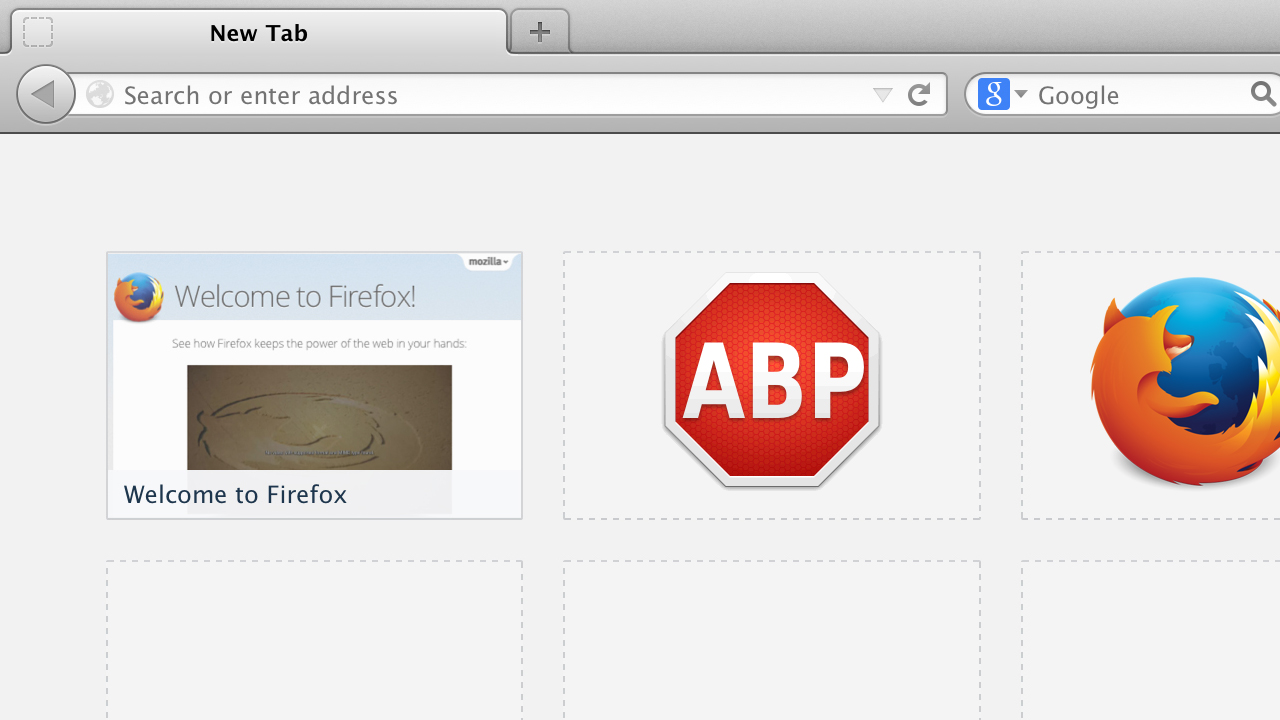The image size is (1280, 720).
Task: Click the search magnifier icon
Action: pyautogui.click(x=1262, y=94)
